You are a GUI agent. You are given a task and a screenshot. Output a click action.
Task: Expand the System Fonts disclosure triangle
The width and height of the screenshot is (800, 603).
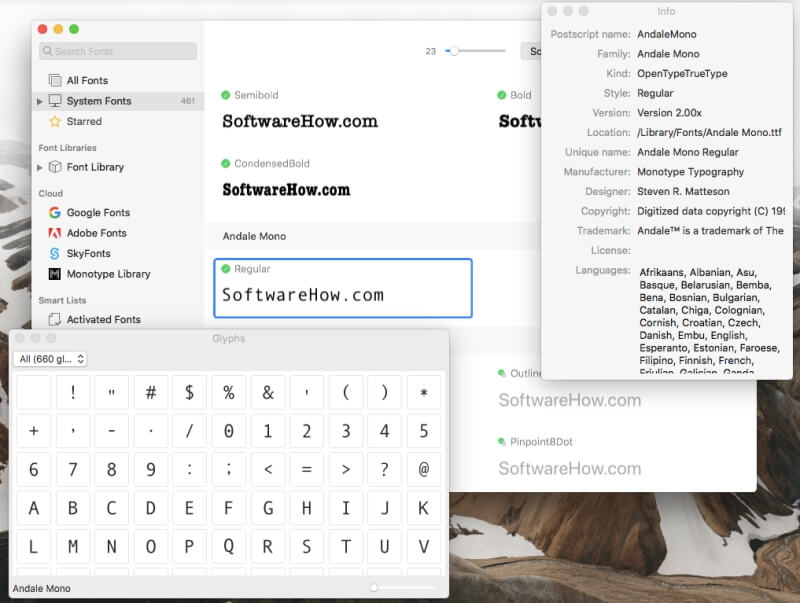click(x=40, y=102)
